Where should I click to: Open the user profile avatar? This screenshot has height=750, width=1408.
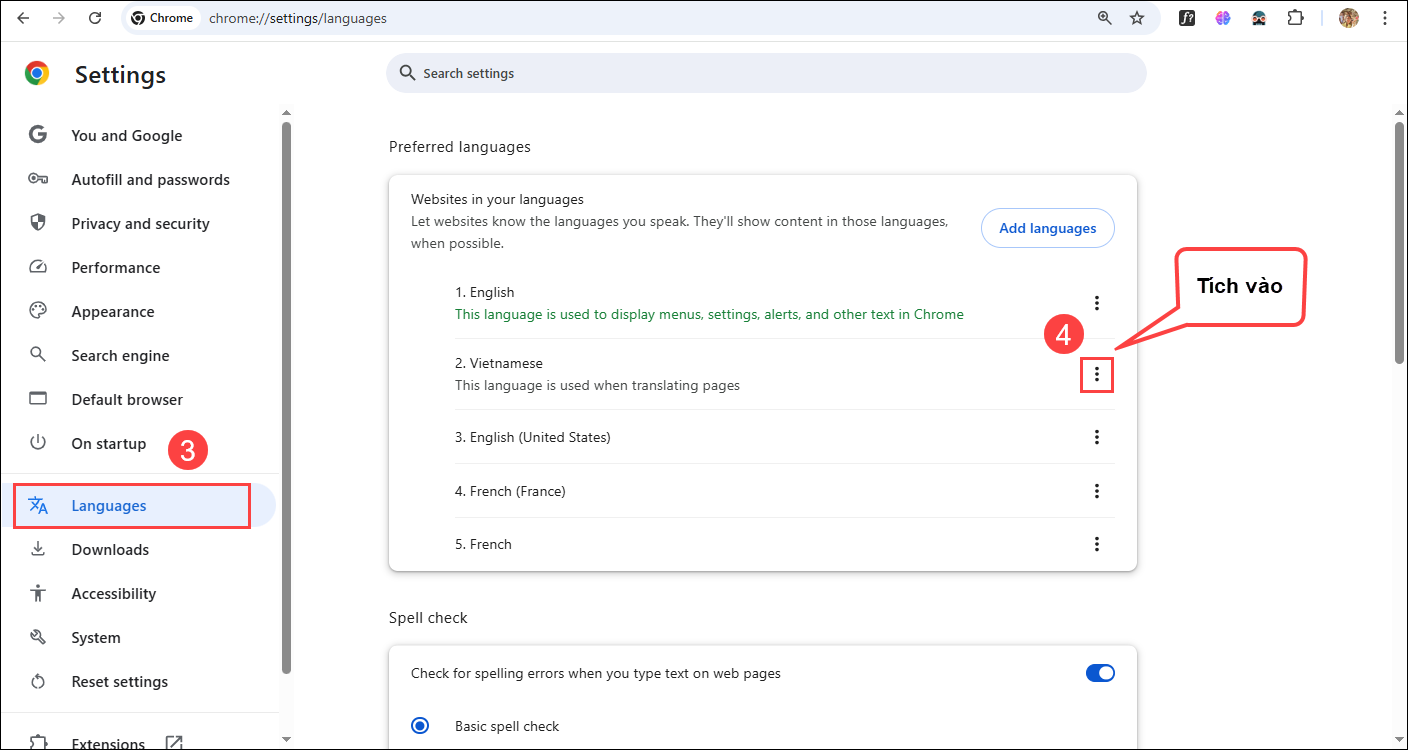pyautogui.click(x=1349, y=18)
